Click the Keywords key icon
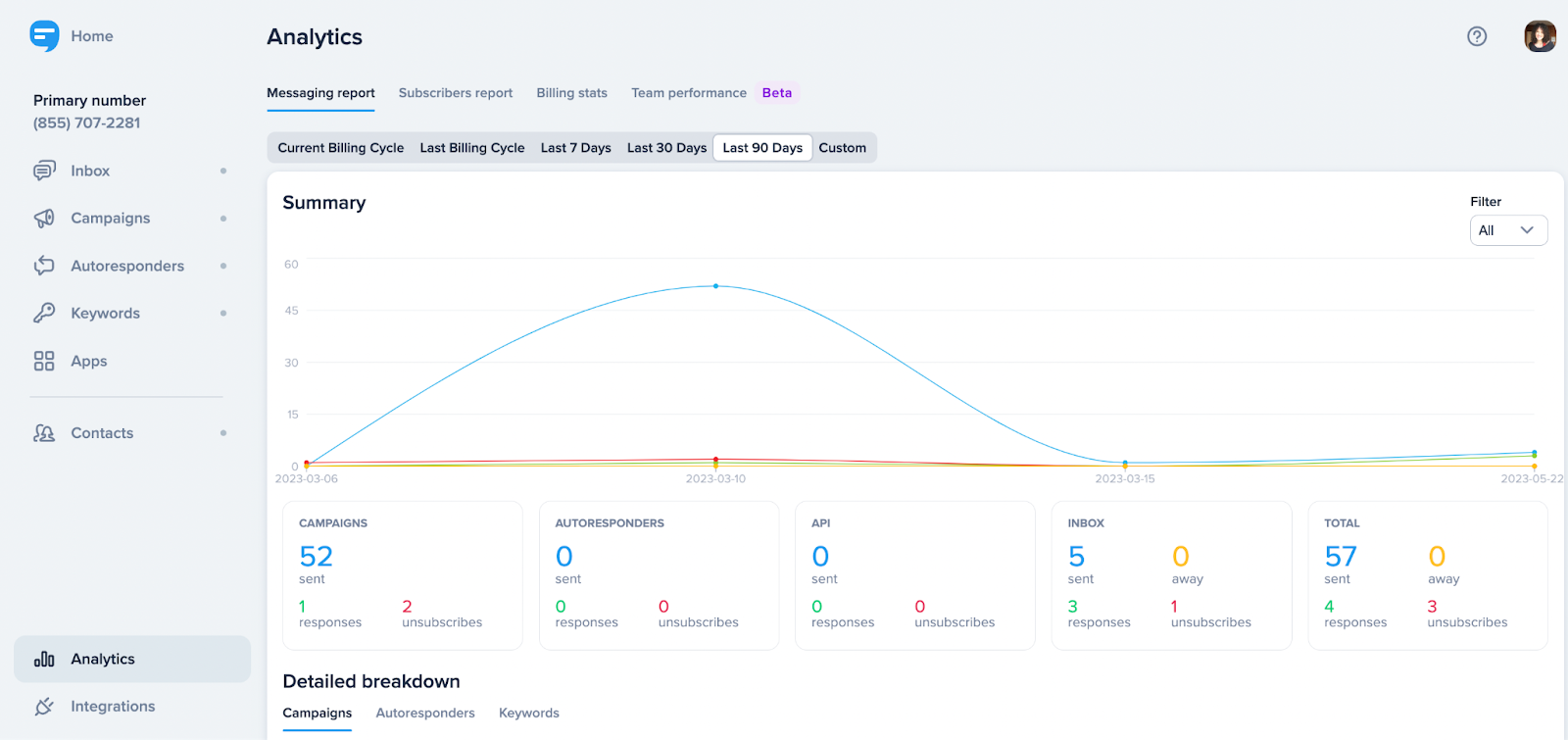This screenshot has width=1568, height=740. (x=44, y=314)
